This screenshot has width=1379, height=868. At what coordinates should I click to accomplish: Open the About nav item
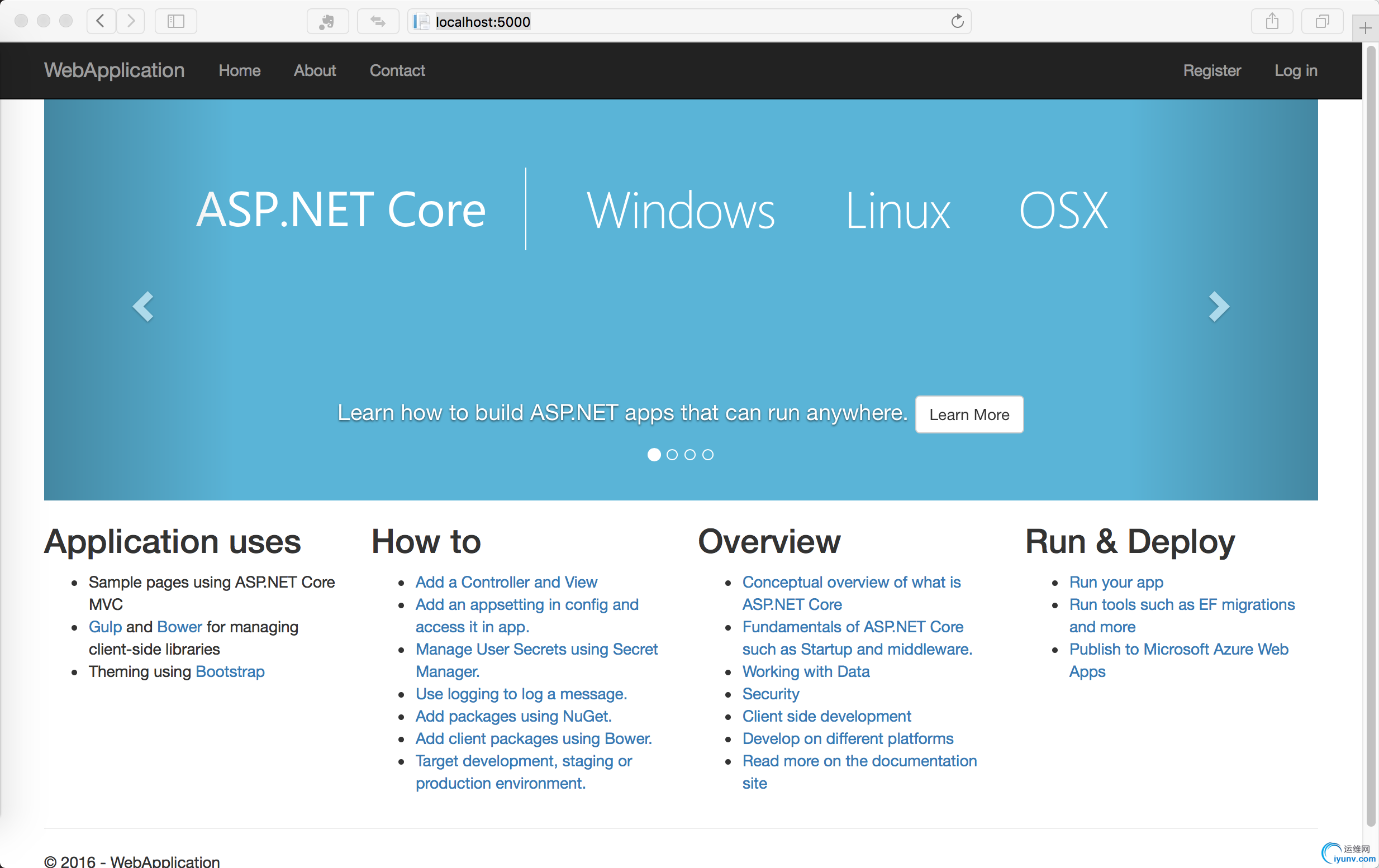pos(315,70)
